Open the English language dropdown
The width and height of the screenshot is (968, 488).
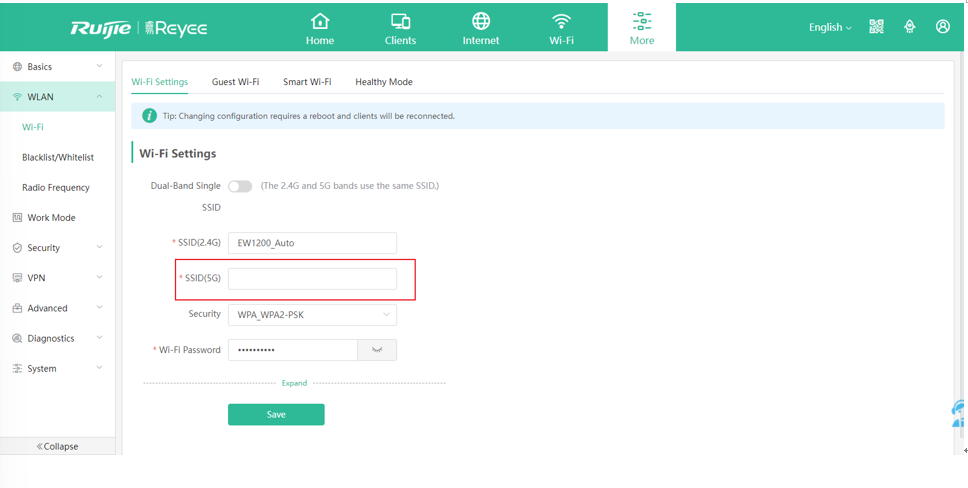[x=830, y=28]
